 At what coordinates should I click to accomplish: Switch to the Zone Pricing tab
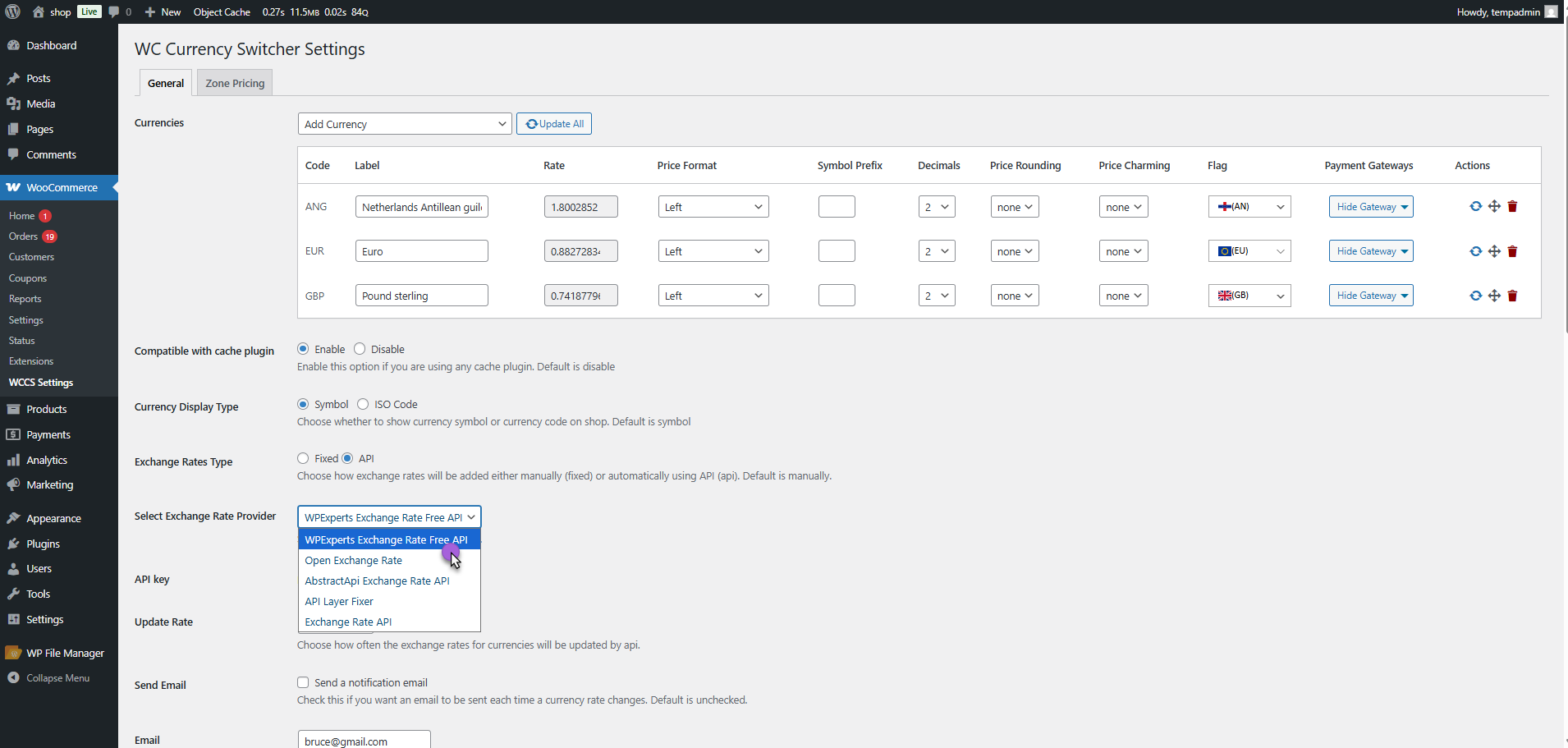pyautogui.click(x=234, y=82)
